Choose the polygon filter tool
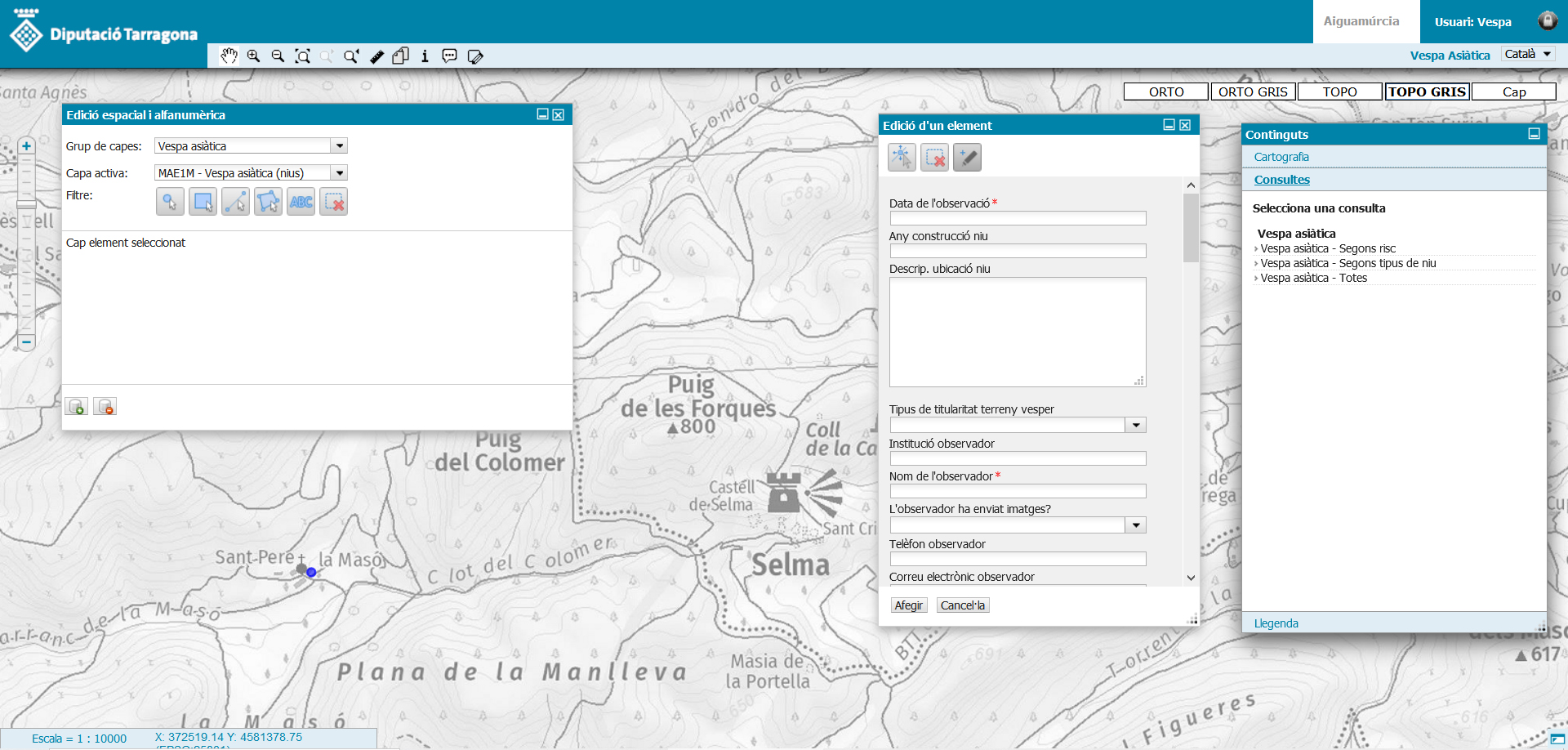 (268, 202)
